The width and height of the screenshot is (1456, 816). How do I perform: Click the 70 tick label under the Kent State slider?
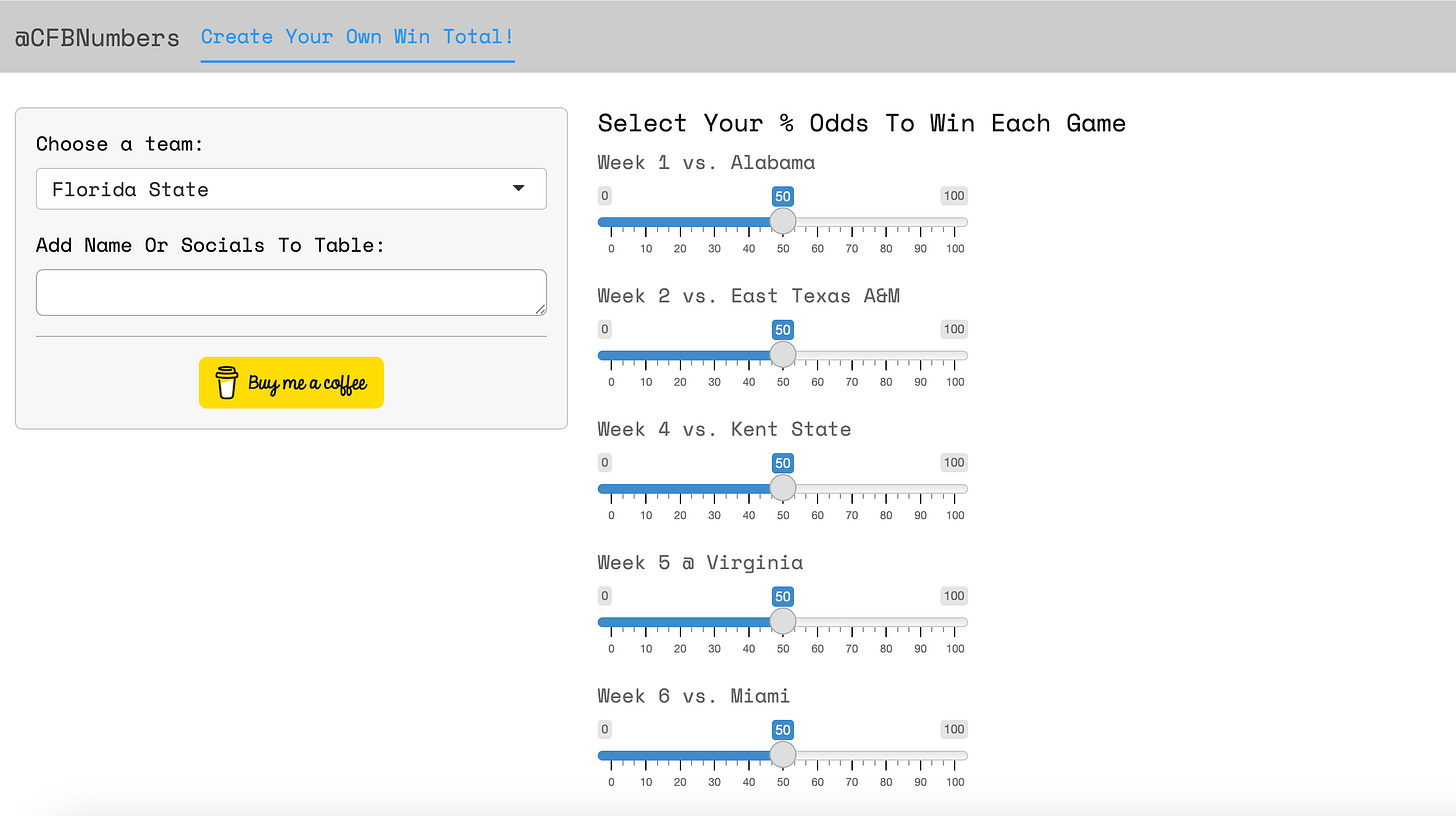(852, 516)
